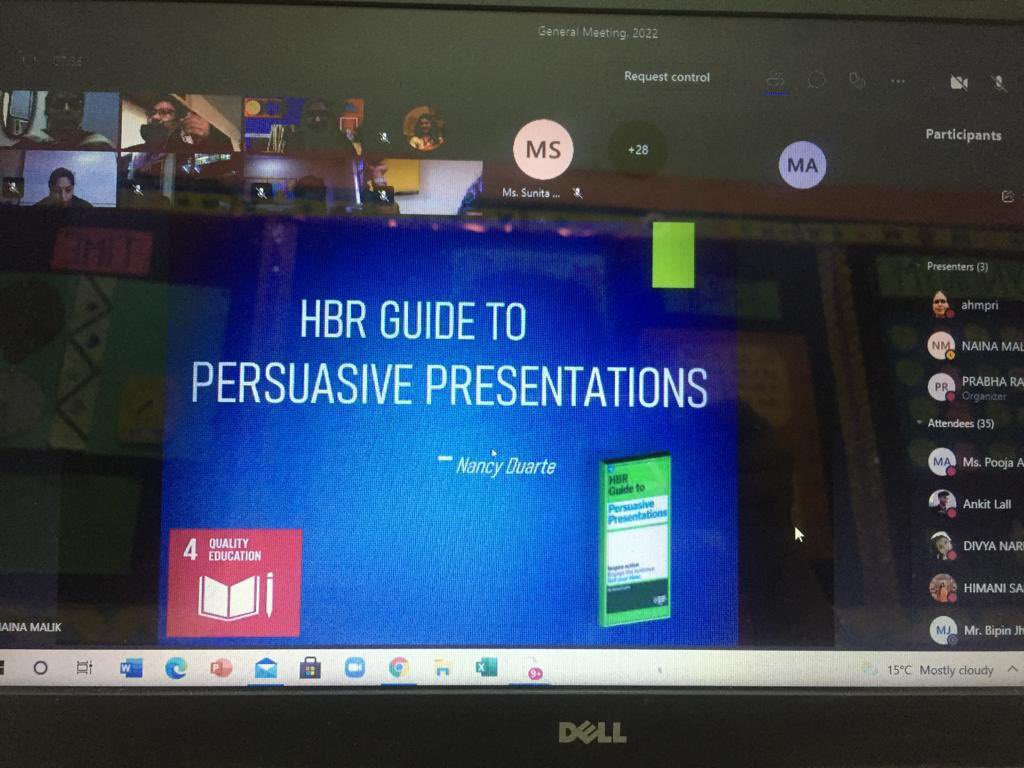The height and width of the screenshot is (768, 1024).
Task: Select attendee HIMANI SA in list
Action: pos(974,588)
